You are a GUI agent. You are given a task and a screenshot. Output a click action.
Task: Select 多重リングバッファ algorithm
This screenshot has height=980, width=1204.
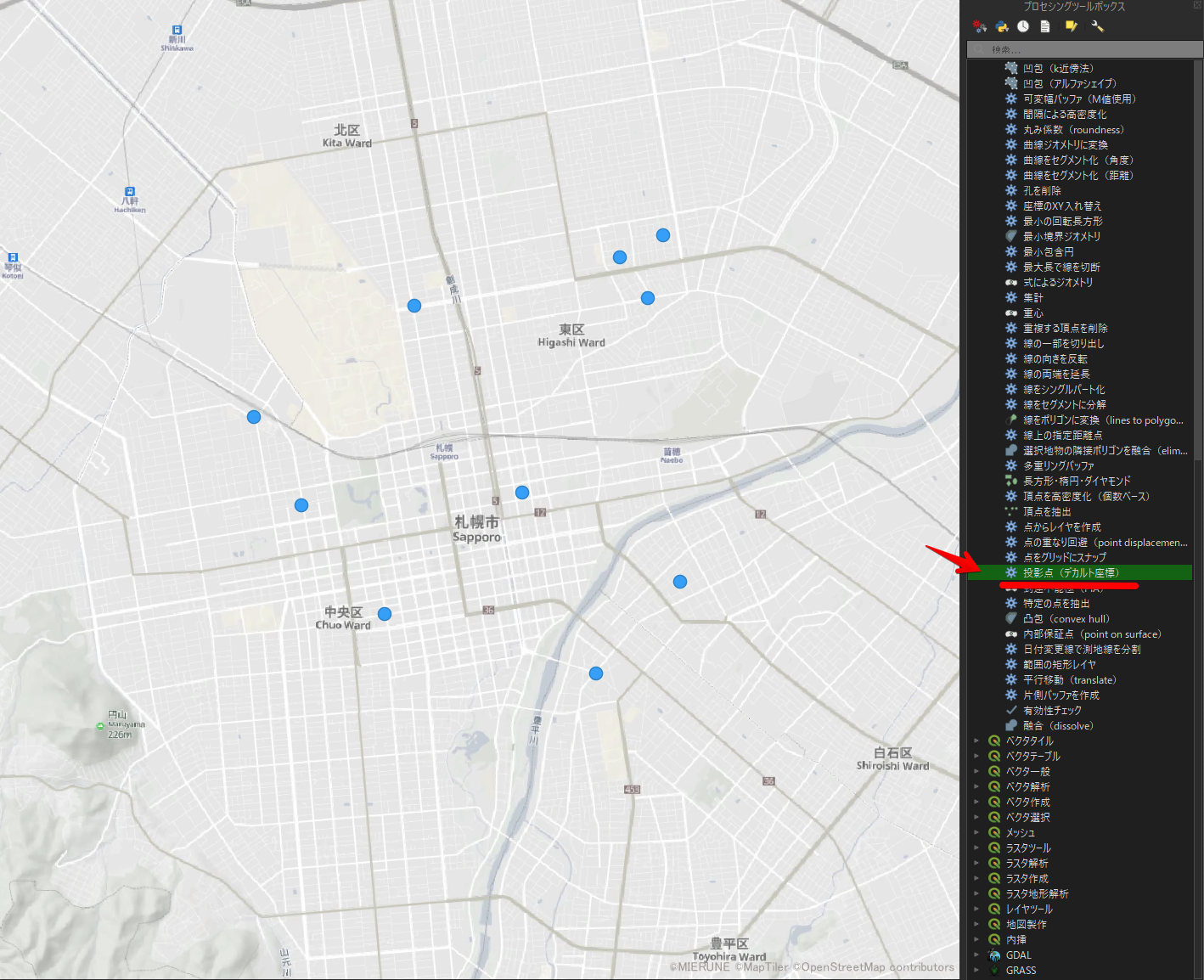click(x=1059, y=465)
